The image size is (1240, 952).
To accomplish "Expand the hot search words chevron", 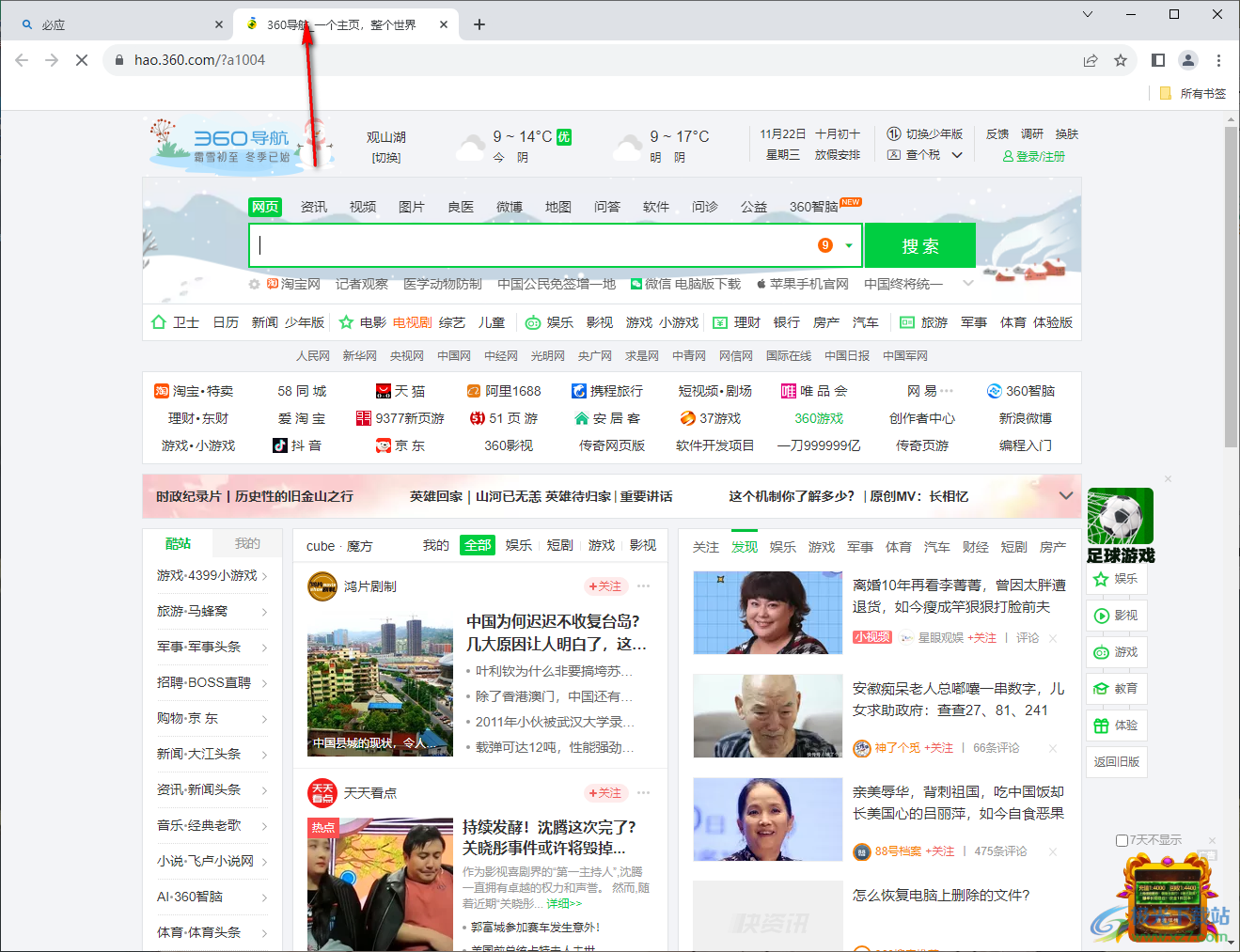I will tap(966, 284).
